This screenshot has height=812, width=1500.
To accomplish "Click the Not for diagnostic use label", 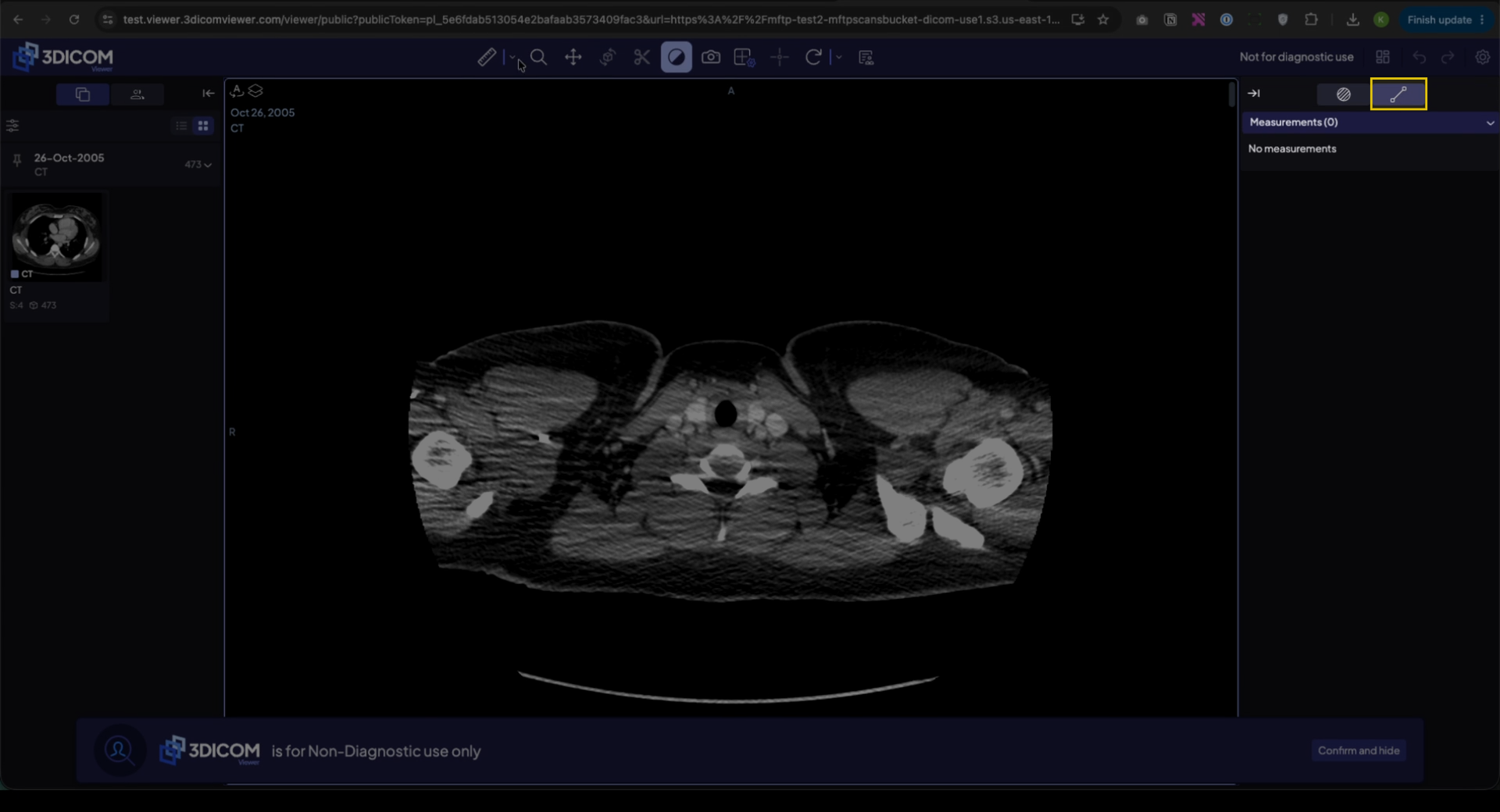I will coord(1296,57).
